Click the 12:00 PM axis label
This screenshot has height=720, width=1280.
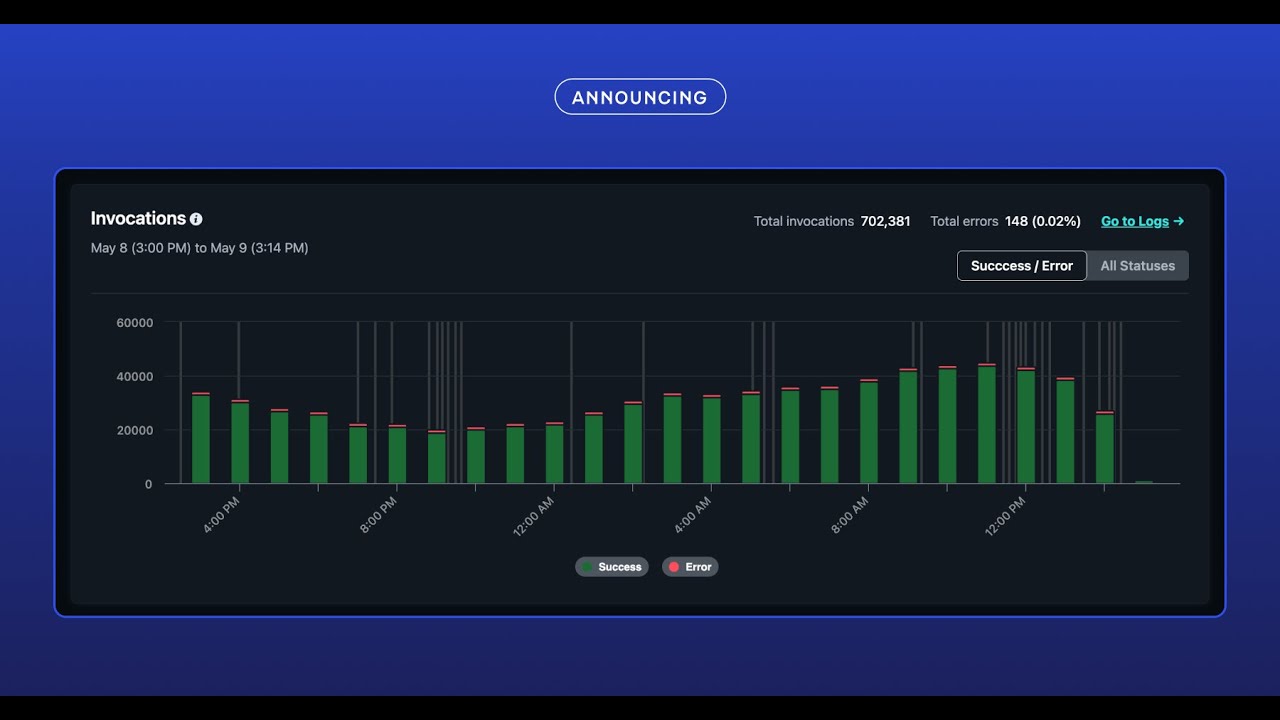pyautogui.click(x=1005, y=518)
